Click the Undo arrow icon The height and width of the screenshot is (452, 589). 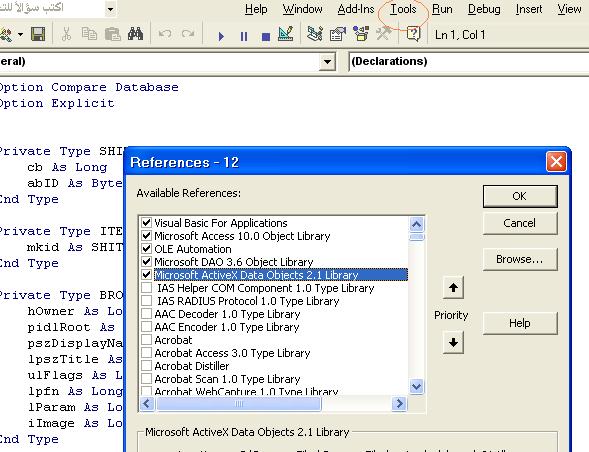(165, 35)
